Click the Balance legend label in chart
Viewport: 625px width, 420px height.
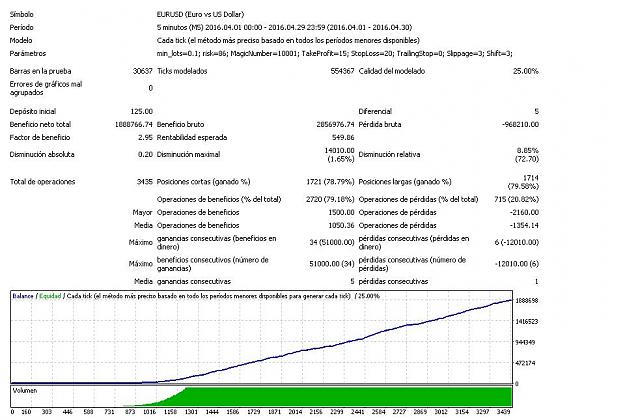tap(23, 296)
